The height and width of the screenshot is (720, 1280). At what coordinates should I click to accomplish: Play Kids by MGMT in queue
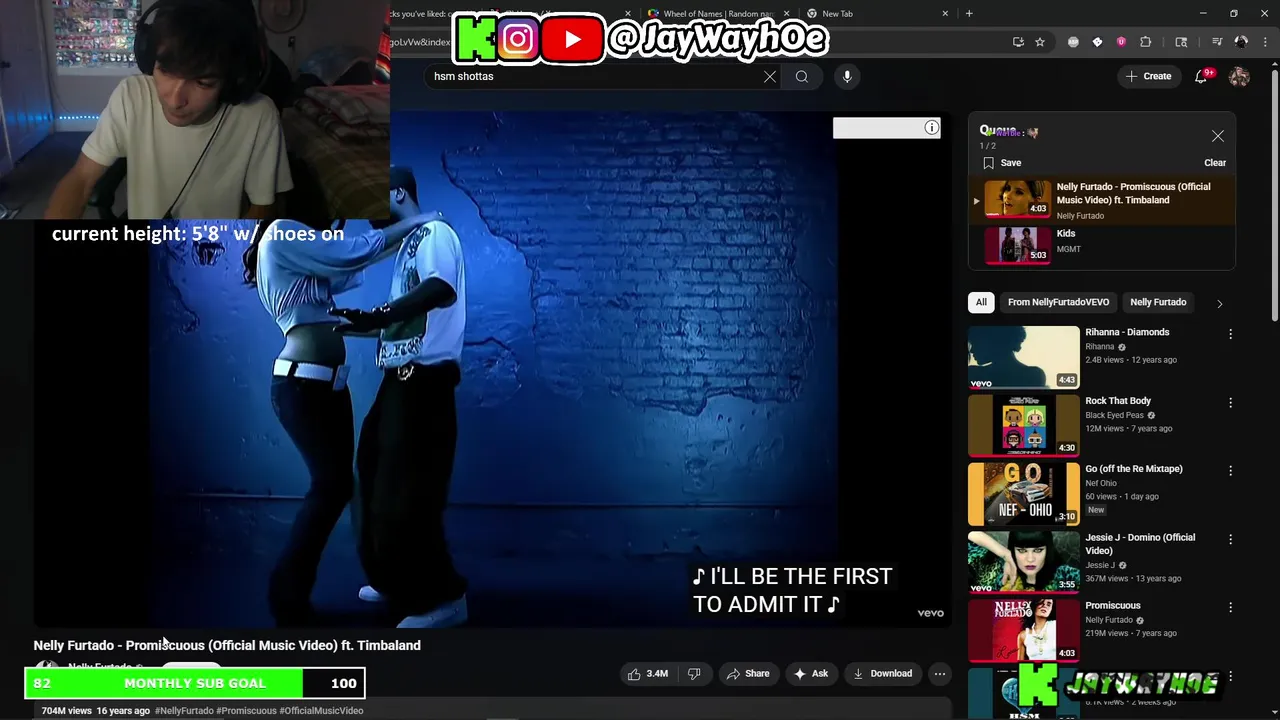click(1101, 245)
